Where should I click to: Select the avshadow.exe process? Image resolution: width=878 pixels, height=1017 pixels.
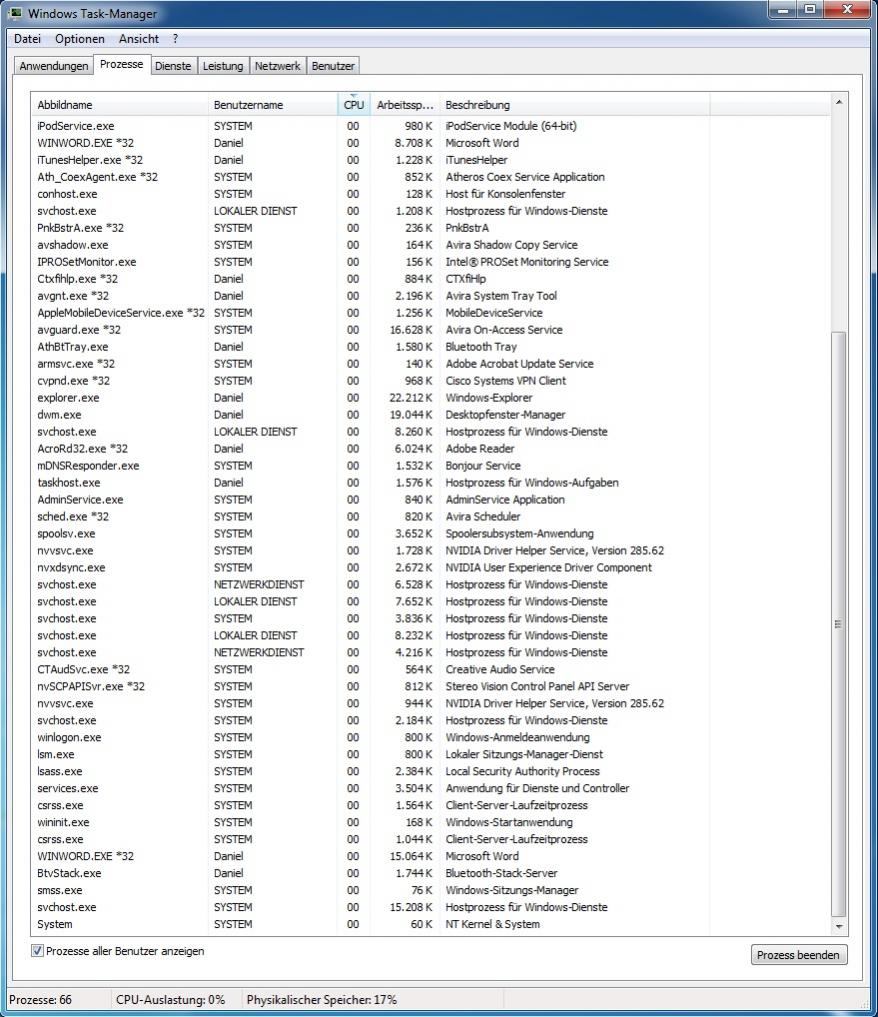(431, 245)
